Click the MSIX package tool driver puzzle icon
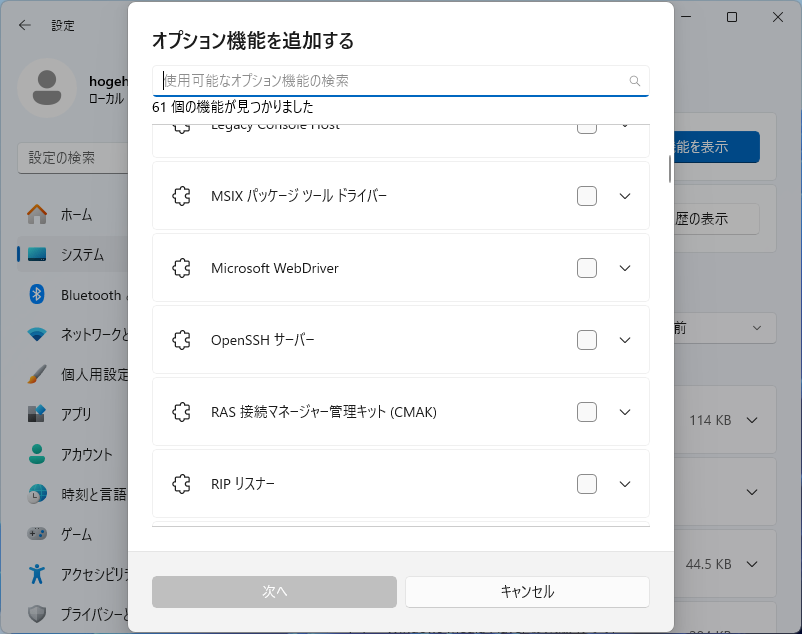Screen dimensions: 802x634 (181, 196)
